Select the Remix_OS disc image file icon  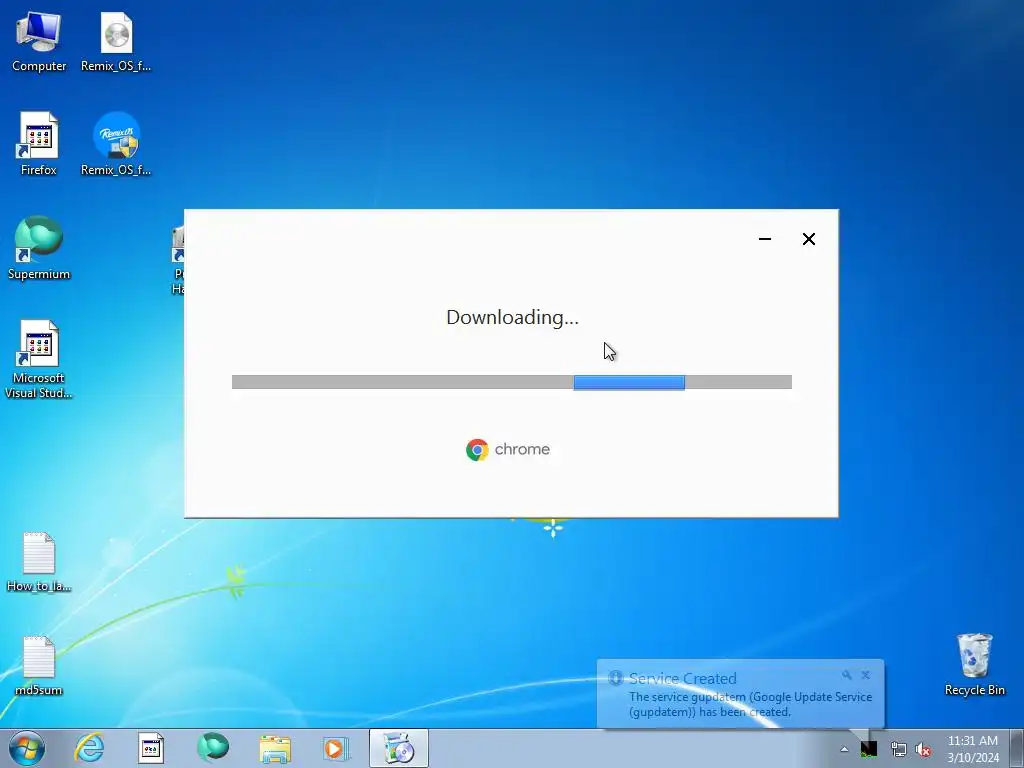pos(116,42)
